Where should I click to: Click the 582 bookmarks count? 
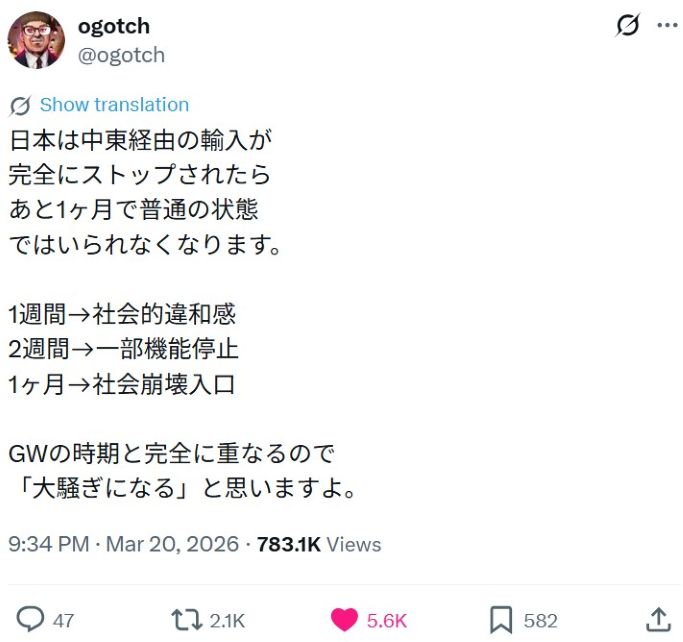pyautogui.click(x=541, y=621)
